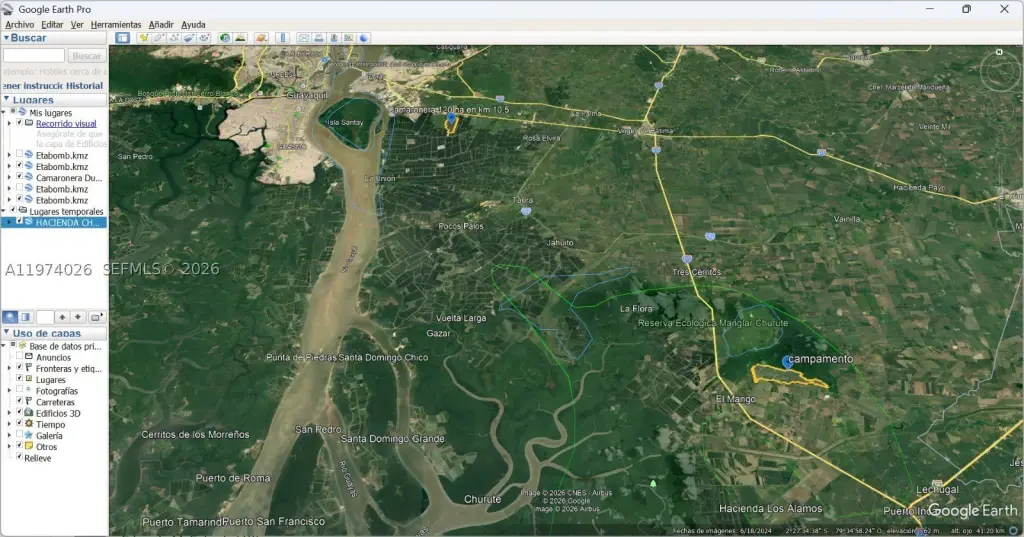
Task: Expand the Edificios 3D layer node
Action: point(9,413)
